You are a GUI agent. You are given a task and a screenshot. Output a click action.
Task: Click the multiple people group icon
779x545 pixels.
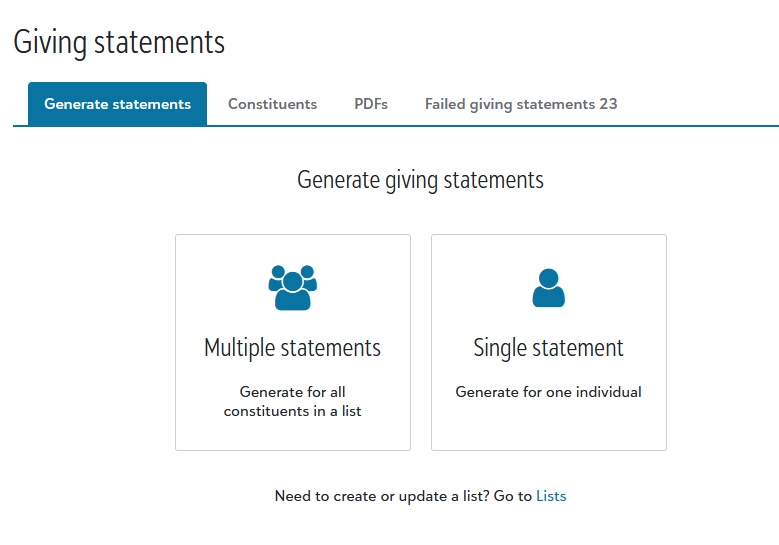pos(292,288)
